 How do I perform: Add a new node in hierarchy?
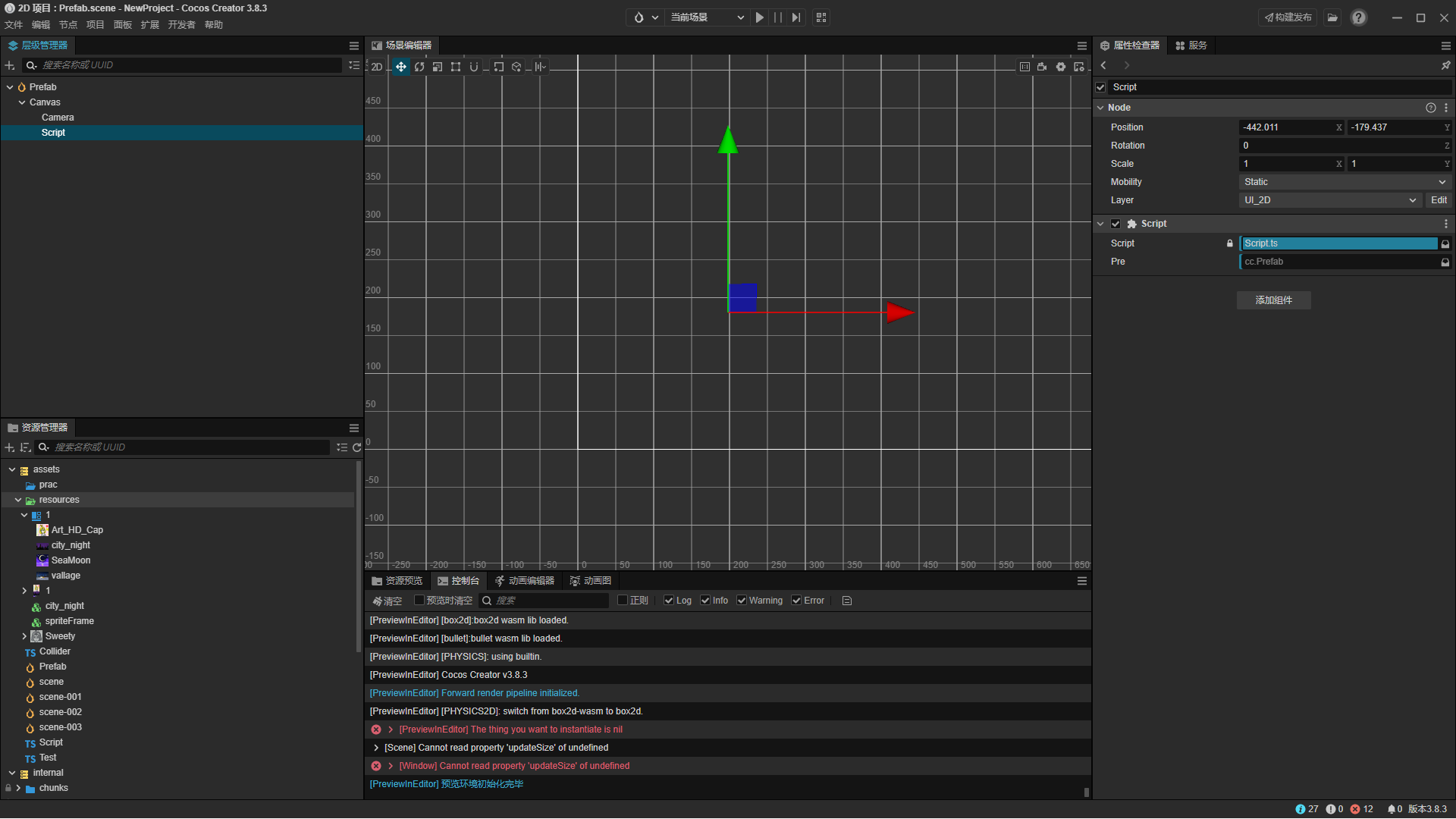click(x=10, y=65)
